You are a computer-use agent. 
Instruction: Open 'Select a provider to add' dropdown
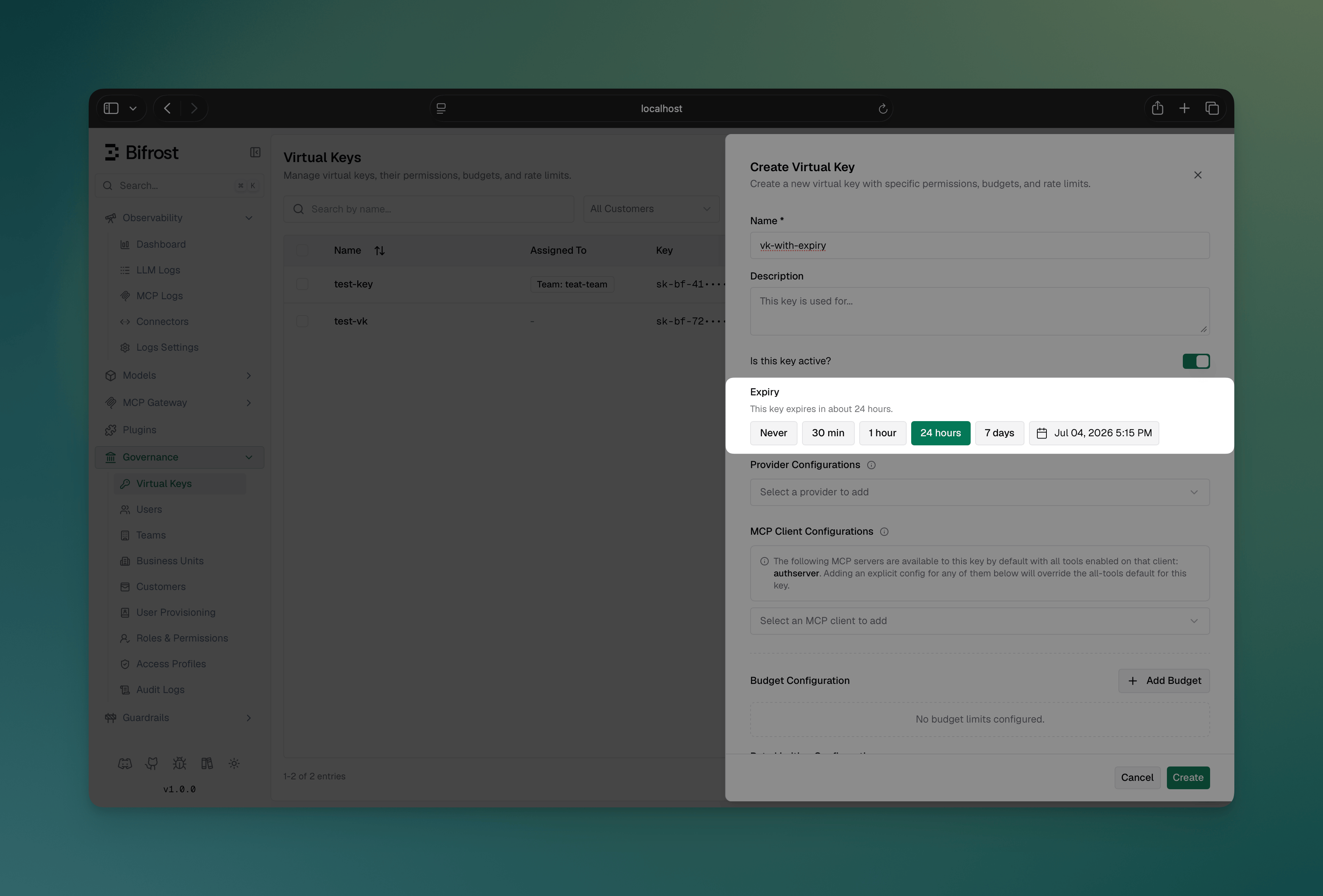pyautogui.click(x=980, y=492)
